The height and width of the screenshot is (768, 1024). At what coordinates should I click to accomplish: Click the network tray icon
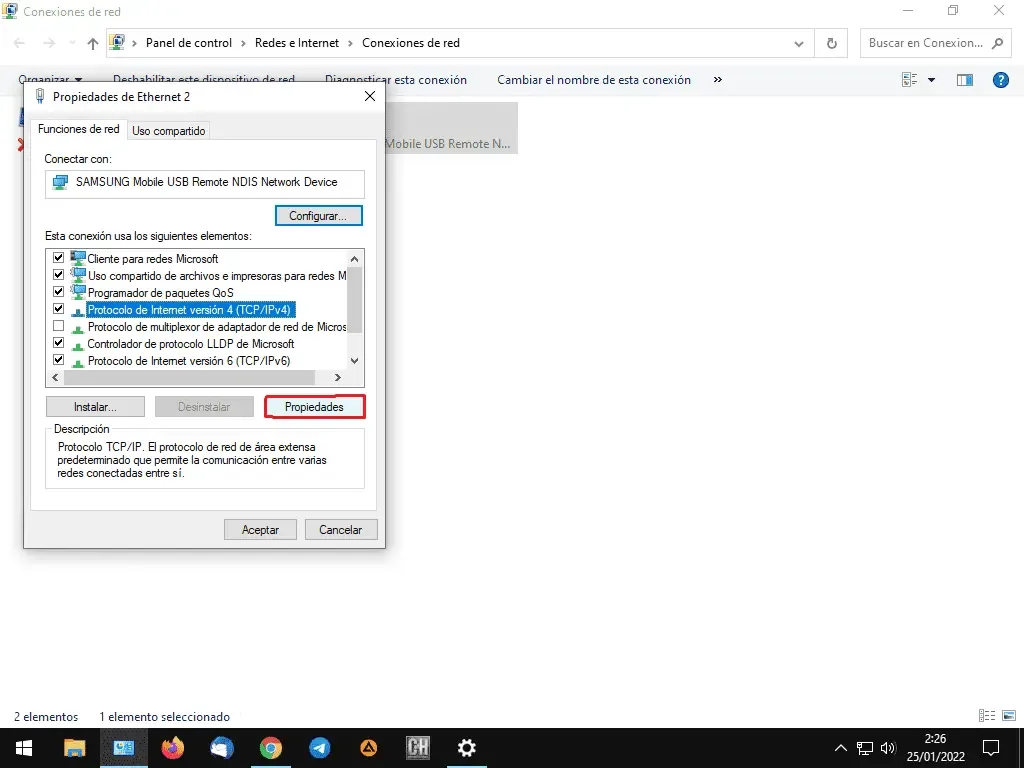click(865, 748)
